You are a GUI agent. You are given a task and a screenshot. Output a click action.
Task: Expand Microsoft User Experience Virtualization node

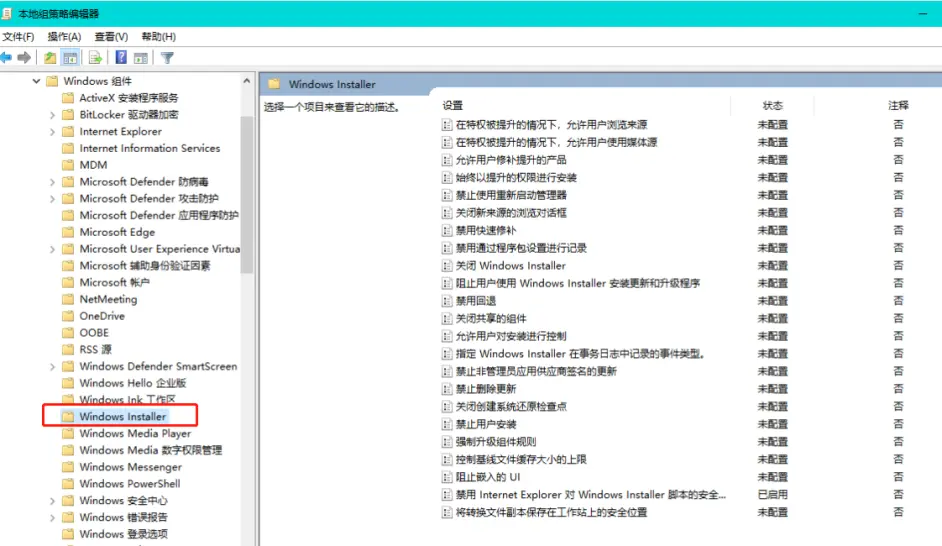52,249
